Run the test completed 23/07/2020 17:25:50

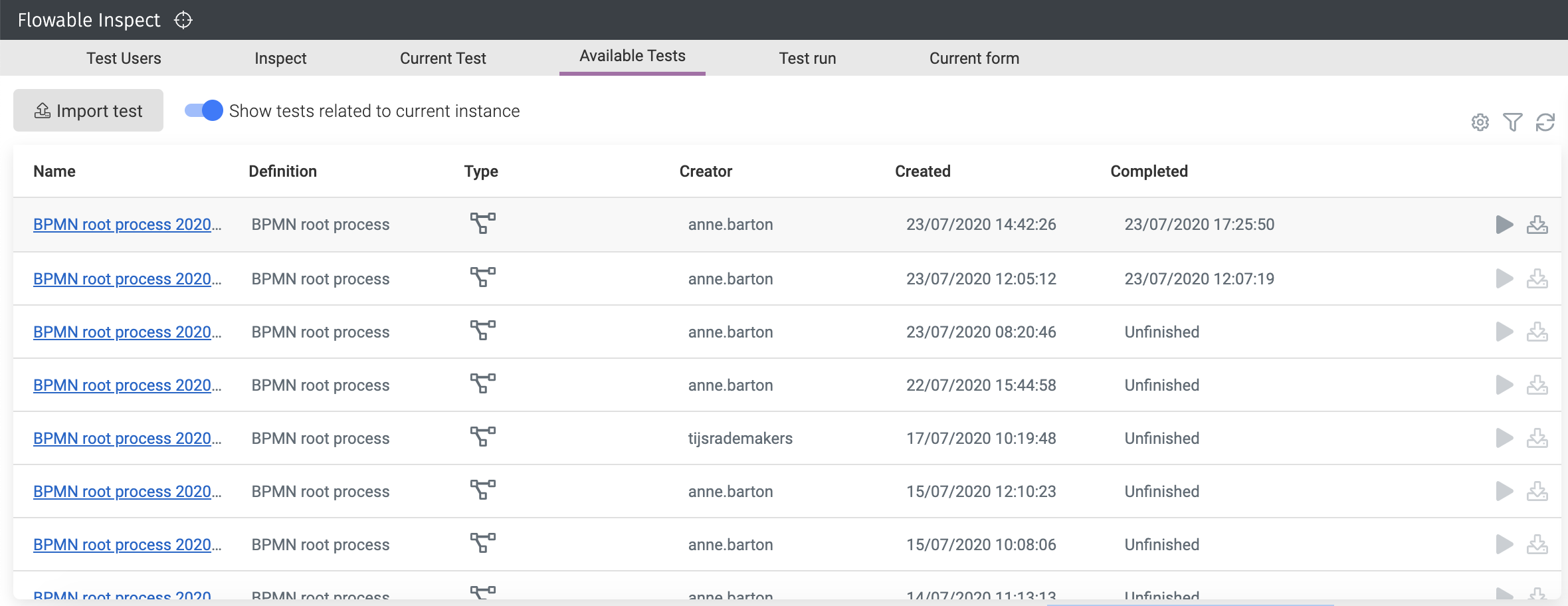tap(1504, 225)
